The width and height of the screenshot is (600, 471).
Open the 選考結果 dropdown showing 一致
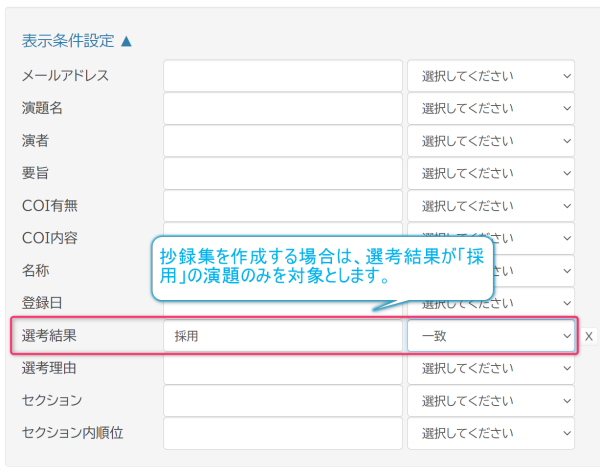(491, 336)
